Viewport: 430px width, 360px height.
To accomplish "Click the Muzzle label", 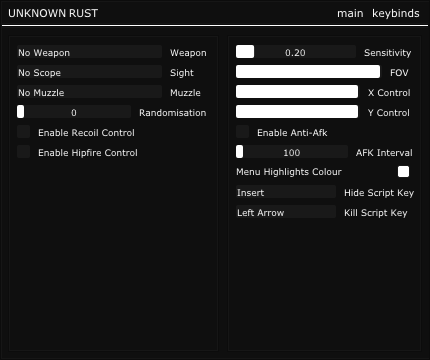I will [x=185, y=93].
